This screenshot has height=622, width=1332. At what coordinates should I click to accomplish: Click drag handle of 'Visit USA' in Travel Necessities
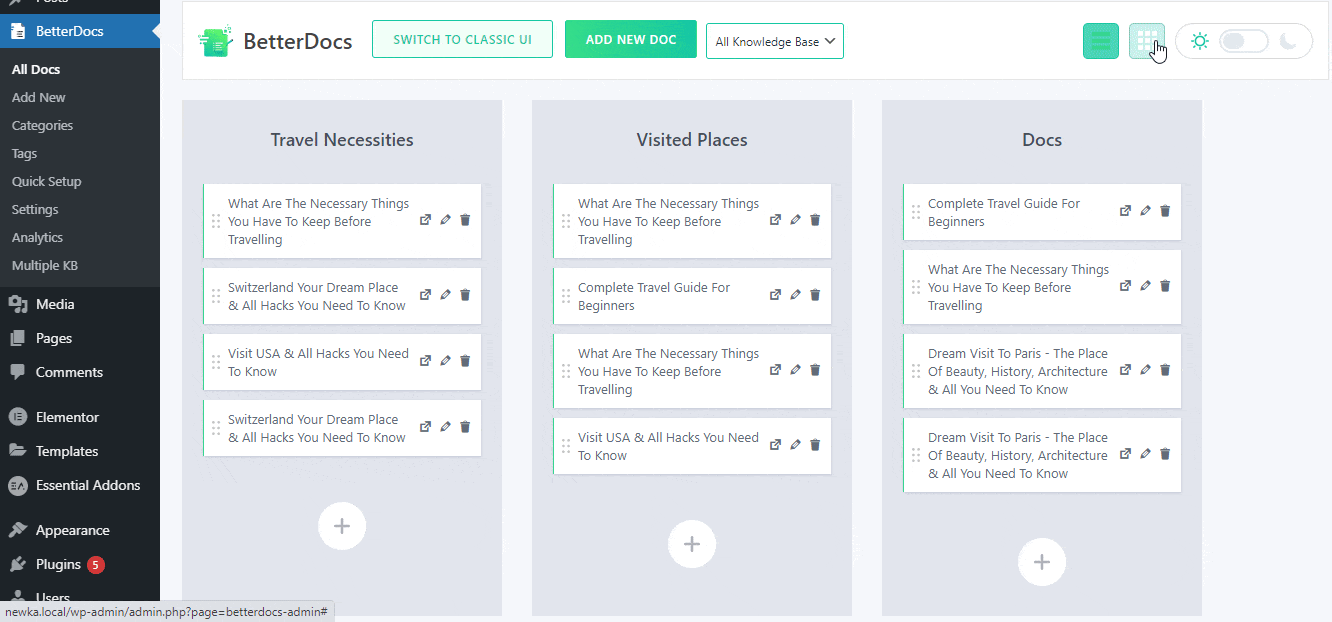tap(216, 362)
